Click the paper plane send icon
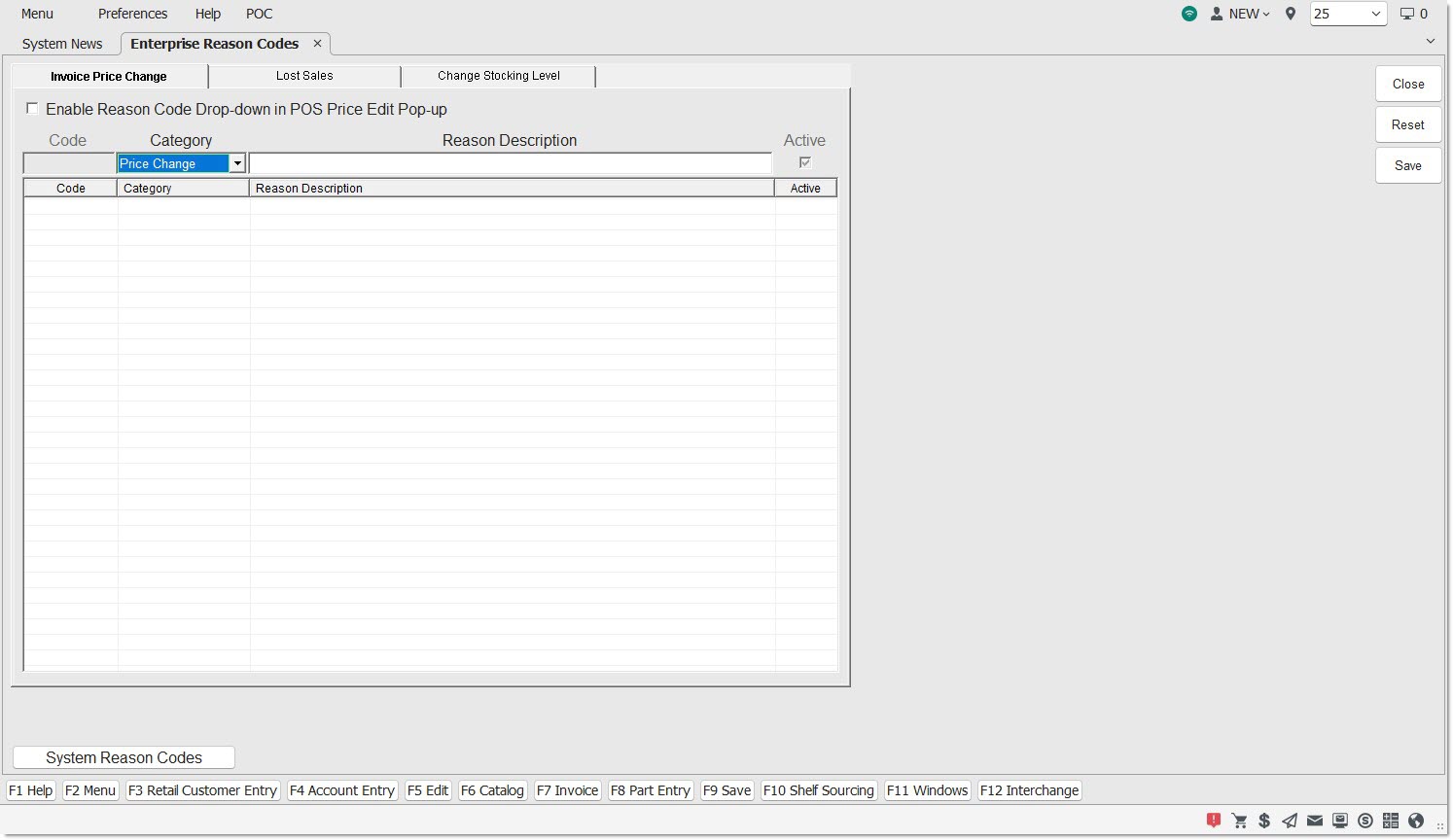The image size is (1453, 840). pyautogui.click(x=1290, y=821)
